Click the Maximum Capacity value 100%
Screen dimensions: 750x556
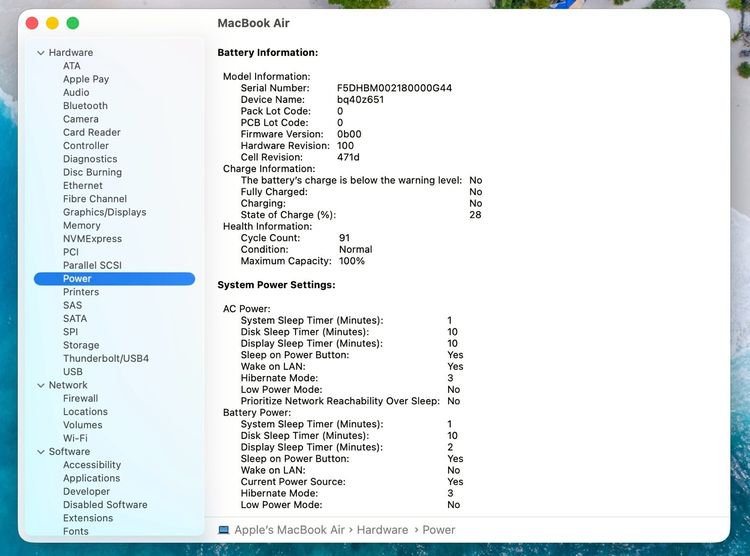coord(352,261)
